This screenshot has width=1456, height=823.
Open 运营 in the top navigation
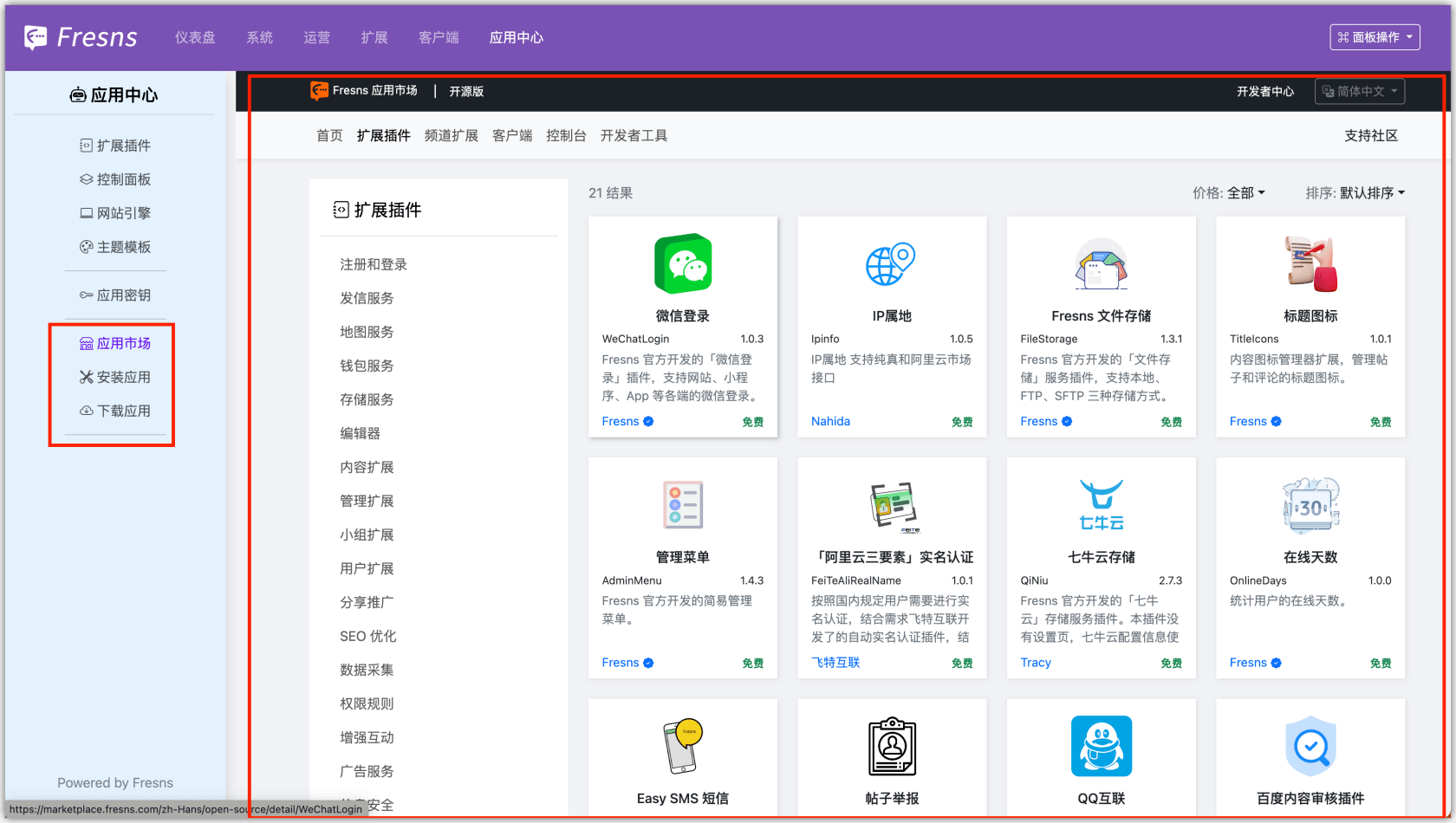tap(317, 37)
